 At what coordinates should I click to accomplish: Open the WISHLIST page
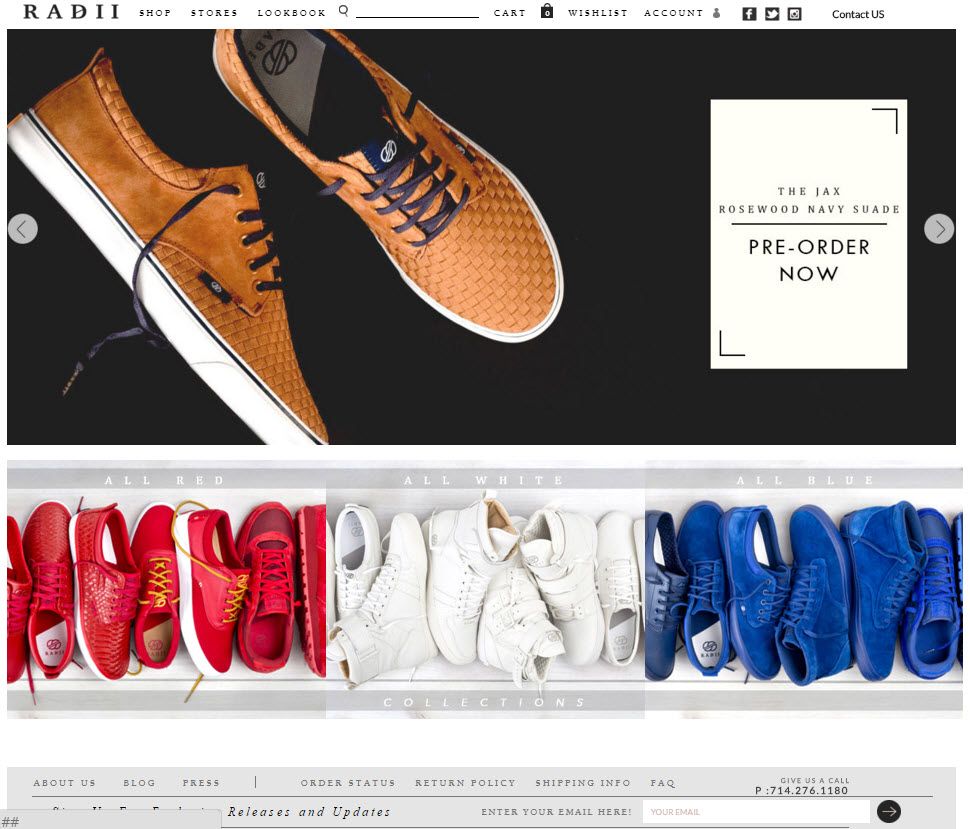coord(598,13)
